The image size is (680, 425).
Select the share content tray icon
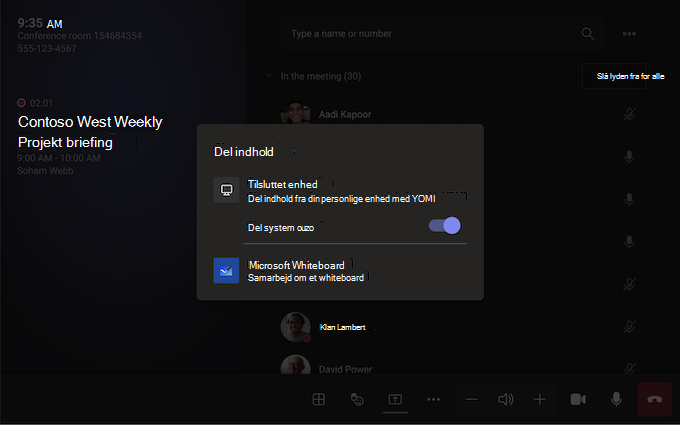click(395, 399)
